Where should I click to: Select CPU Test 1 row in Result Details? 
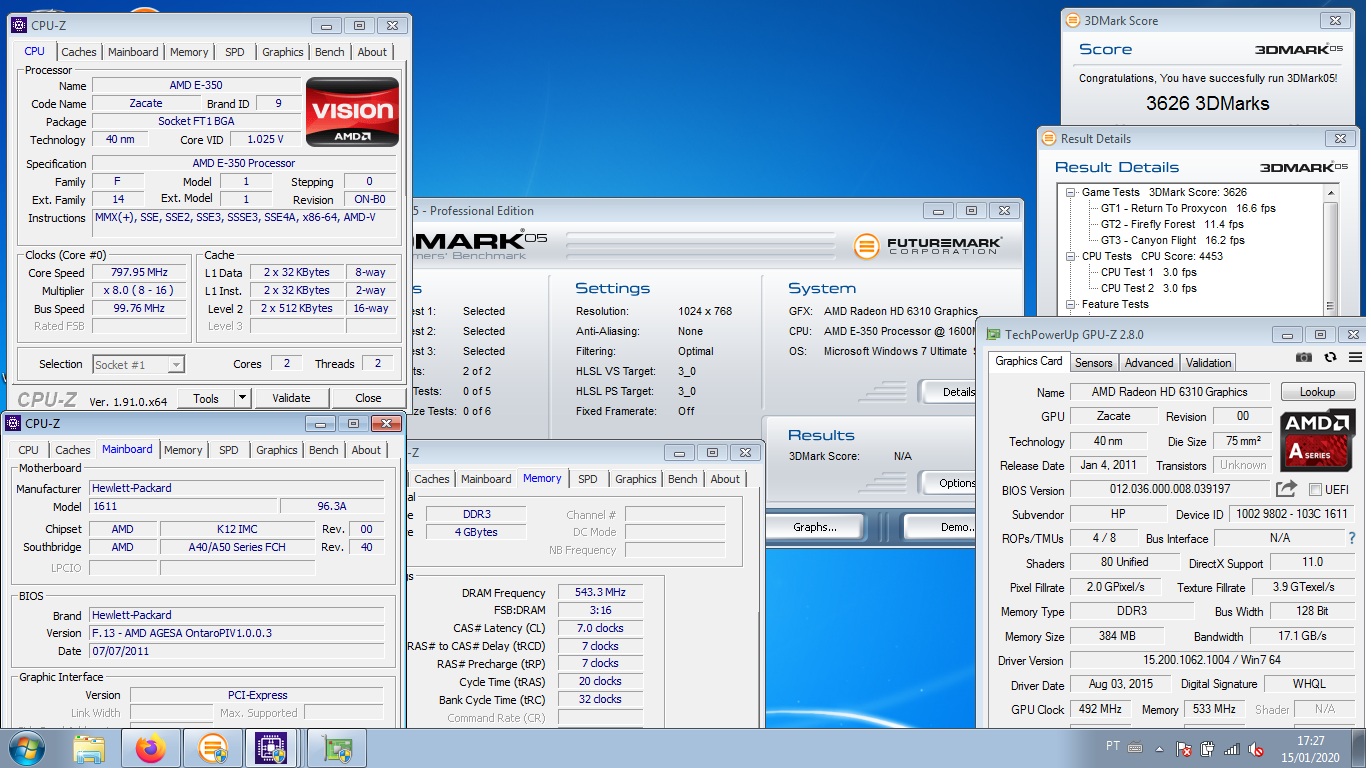(1148, 272)
